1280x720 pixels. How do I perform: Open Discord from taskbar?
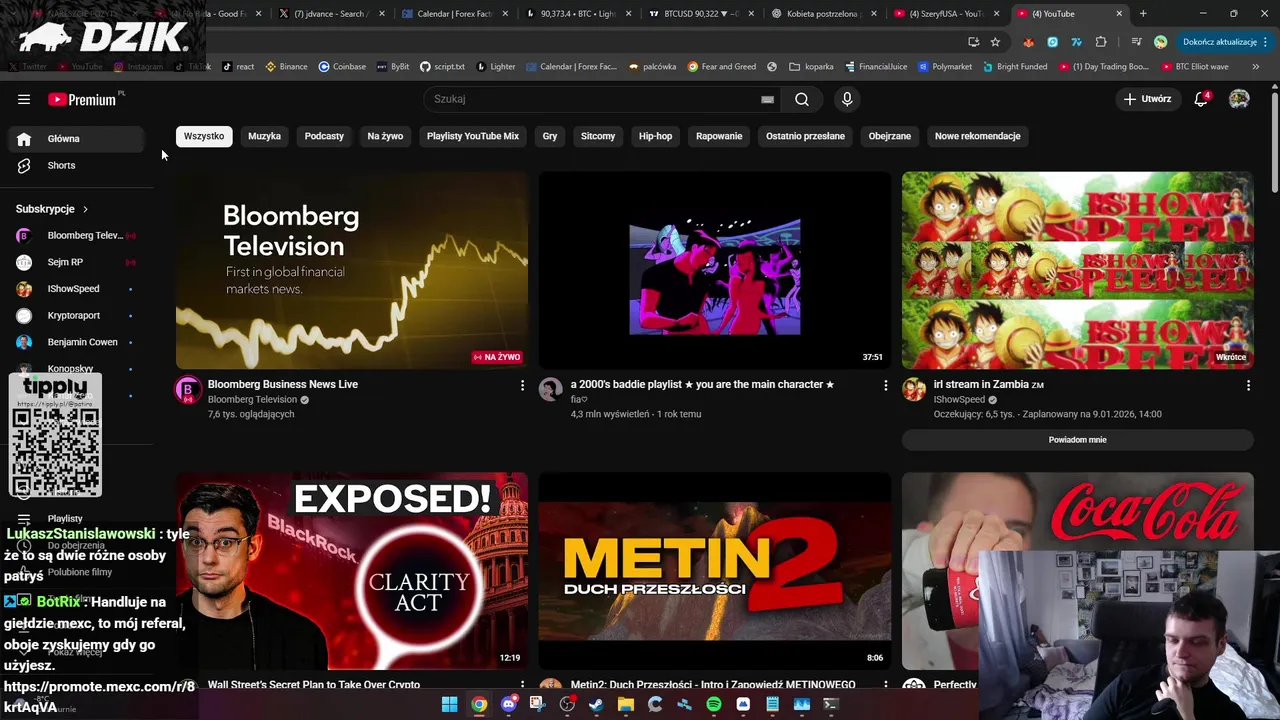pyautogui.click(x=508, y=704)
